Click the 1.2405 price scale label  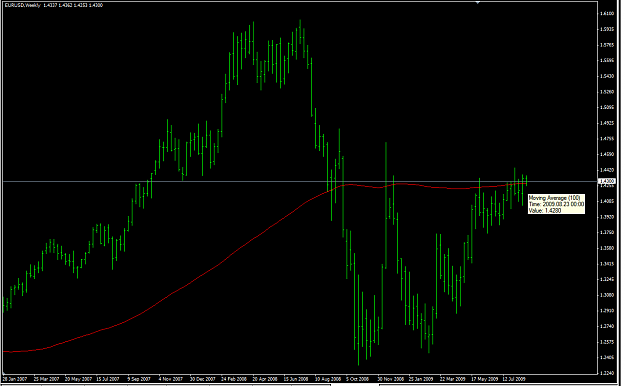click(607, 358)
